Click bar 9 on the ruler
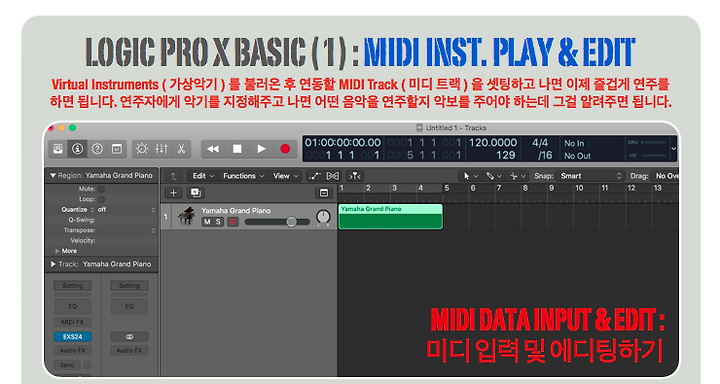 pos(551,188)
